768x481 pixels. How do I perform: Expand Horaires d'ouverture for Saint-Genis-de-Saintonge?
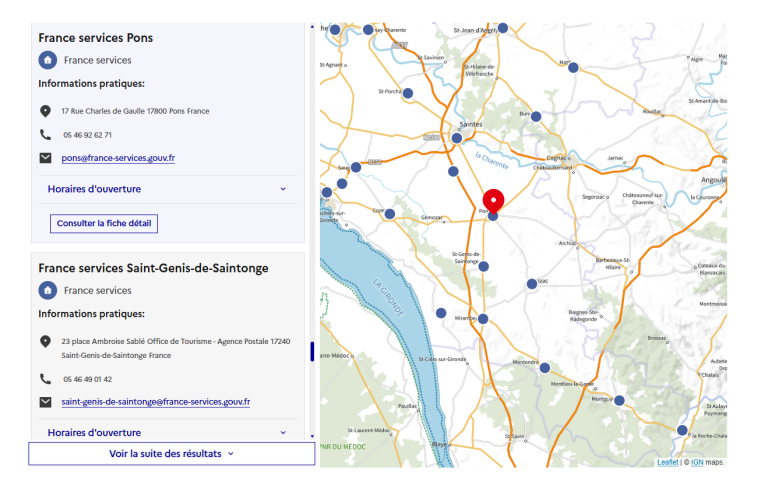point(167,432)
